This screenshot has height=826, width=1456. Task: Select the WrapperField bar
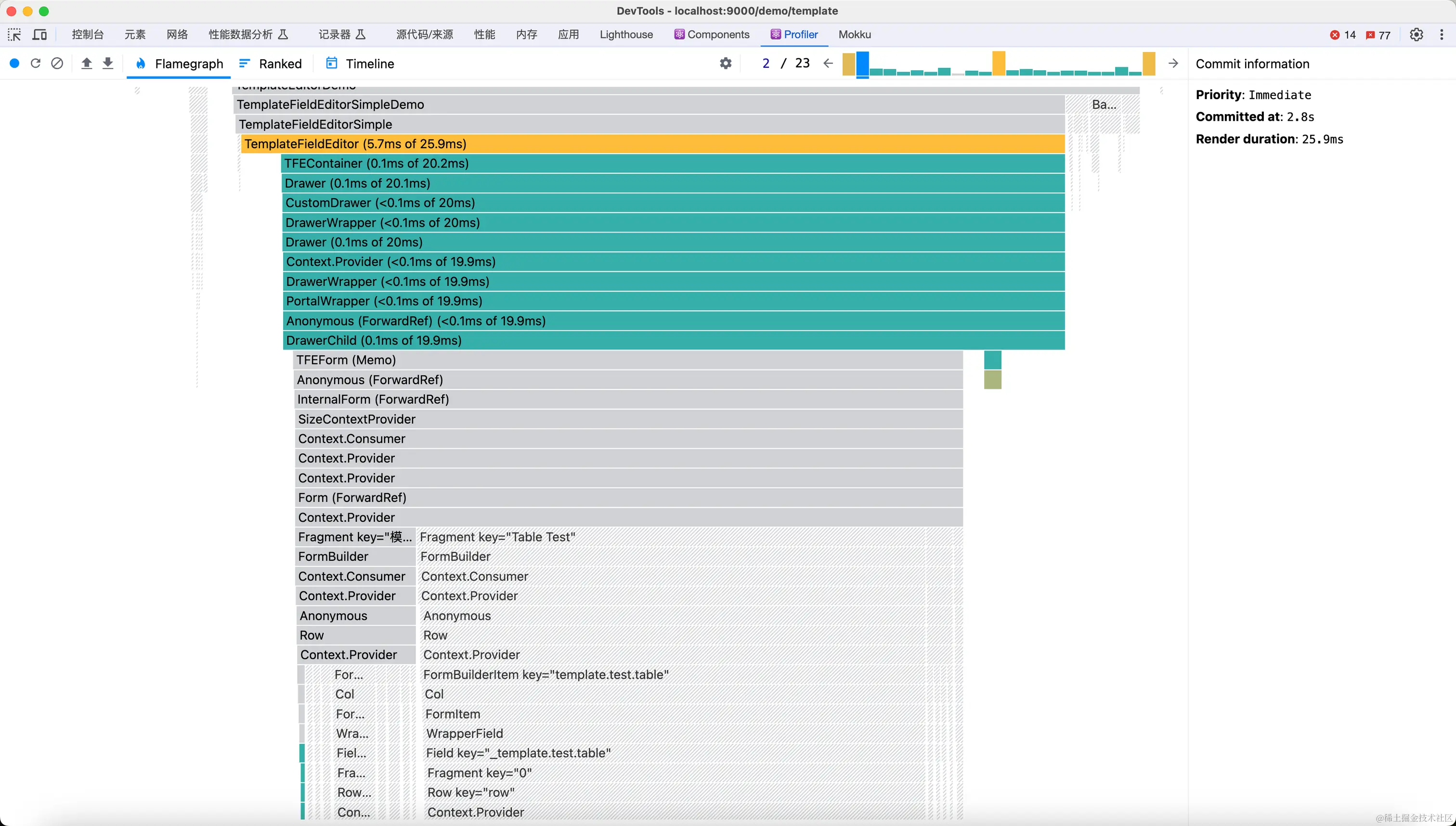coord(674,734)
